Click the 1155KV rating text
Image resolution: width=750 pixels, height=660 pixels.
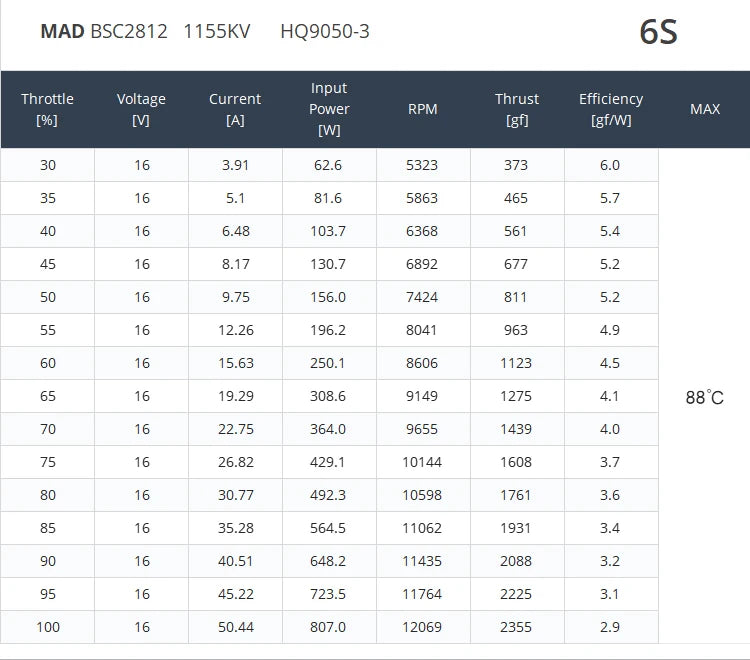pos(217,31)
